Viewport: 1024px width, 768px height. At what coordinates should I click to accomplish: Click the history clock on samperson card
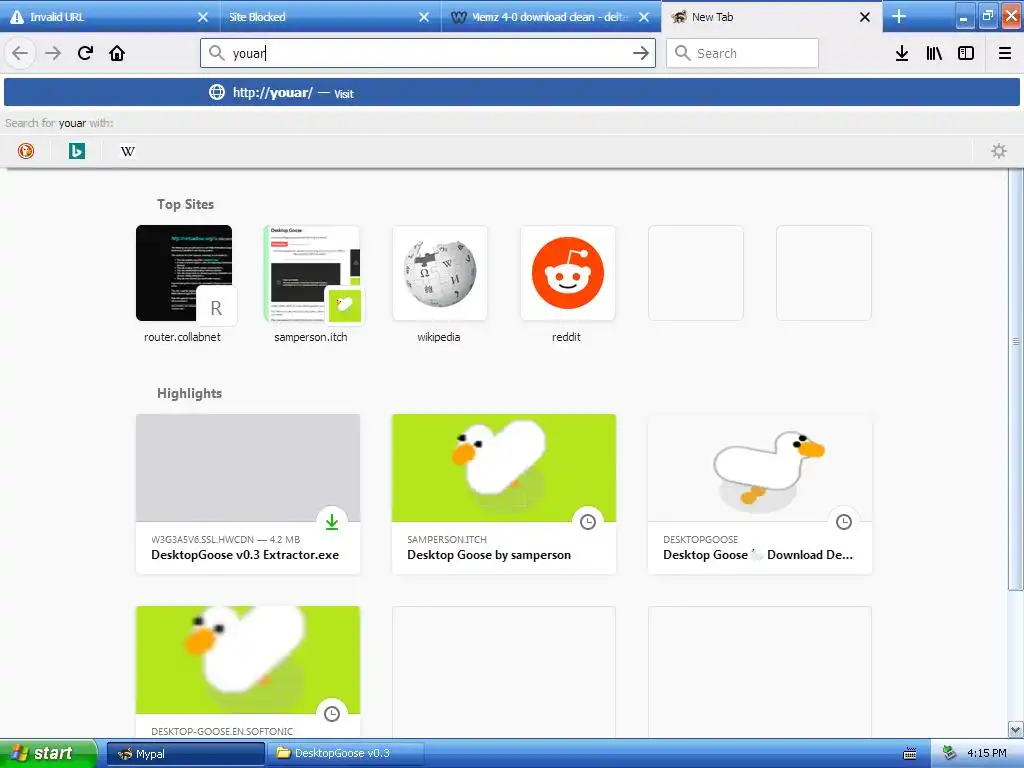pos(588,522)
